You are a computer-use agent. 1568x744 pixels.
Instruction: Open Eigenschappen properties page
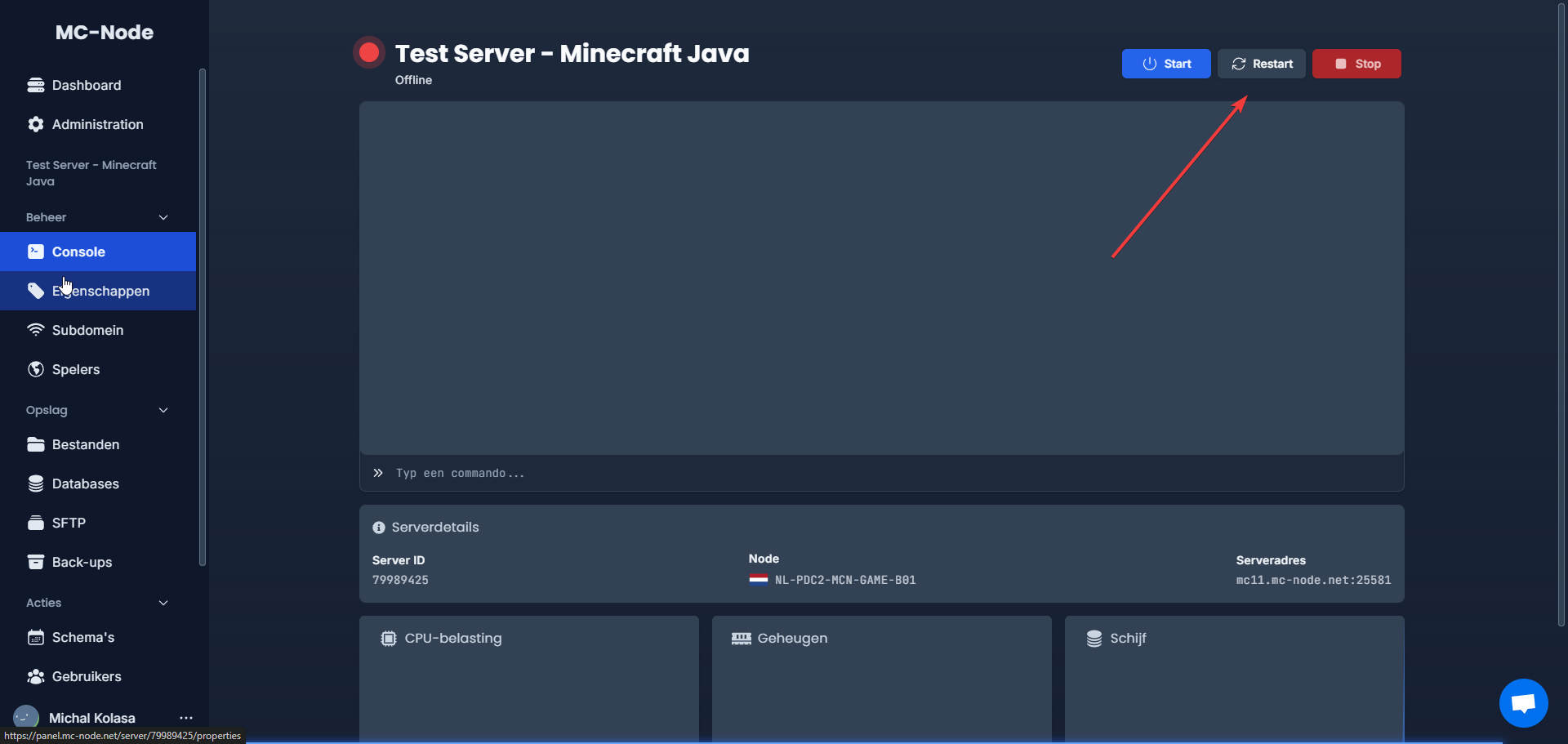(98, 291)
